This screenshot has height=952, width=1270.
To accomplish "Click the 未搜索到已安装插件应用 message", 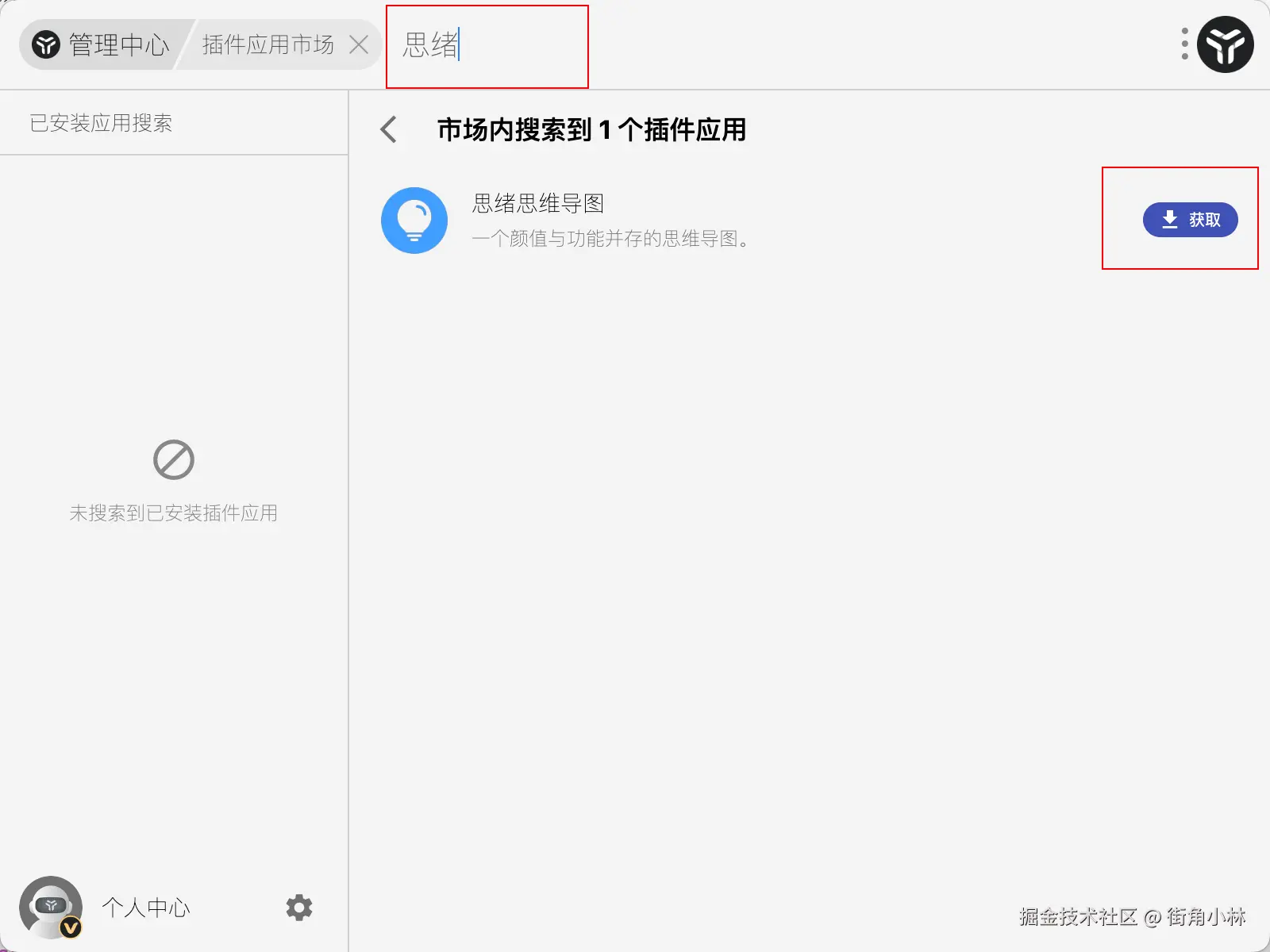I will pyautogui.click(x=174, y=513).
